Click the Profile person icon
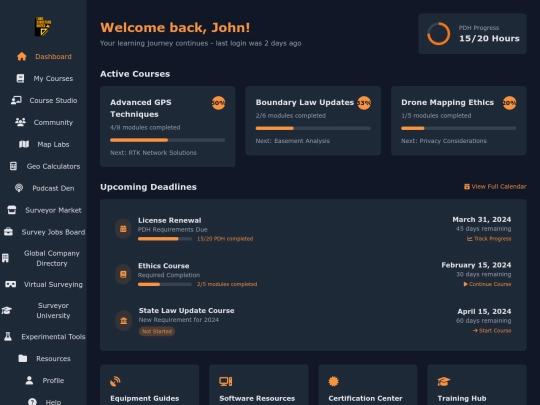 tap(29, 381)
